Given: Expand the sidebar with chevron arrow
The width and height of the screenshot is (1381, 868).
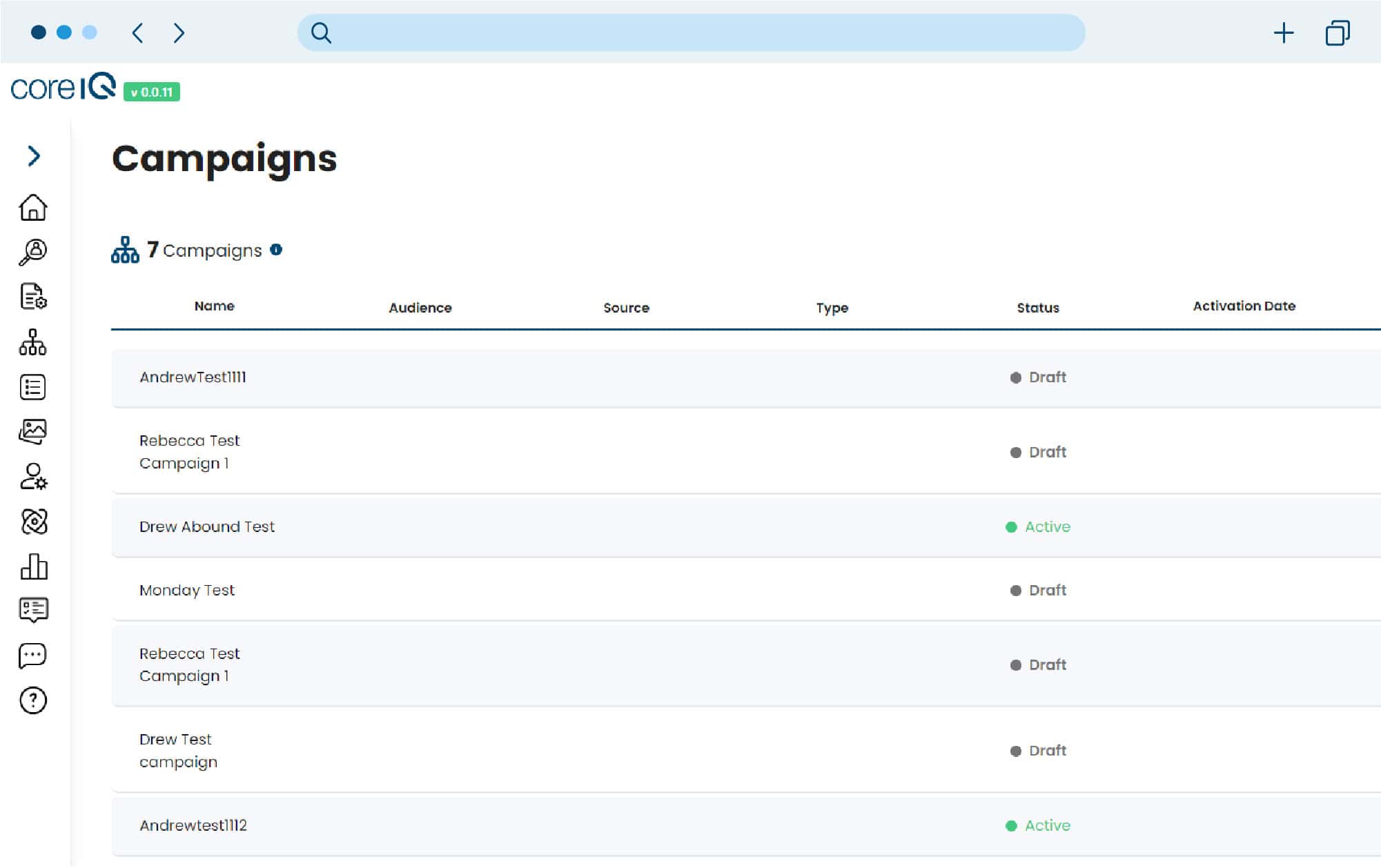Looking at the screenshot, I should (x=34, y=156).
